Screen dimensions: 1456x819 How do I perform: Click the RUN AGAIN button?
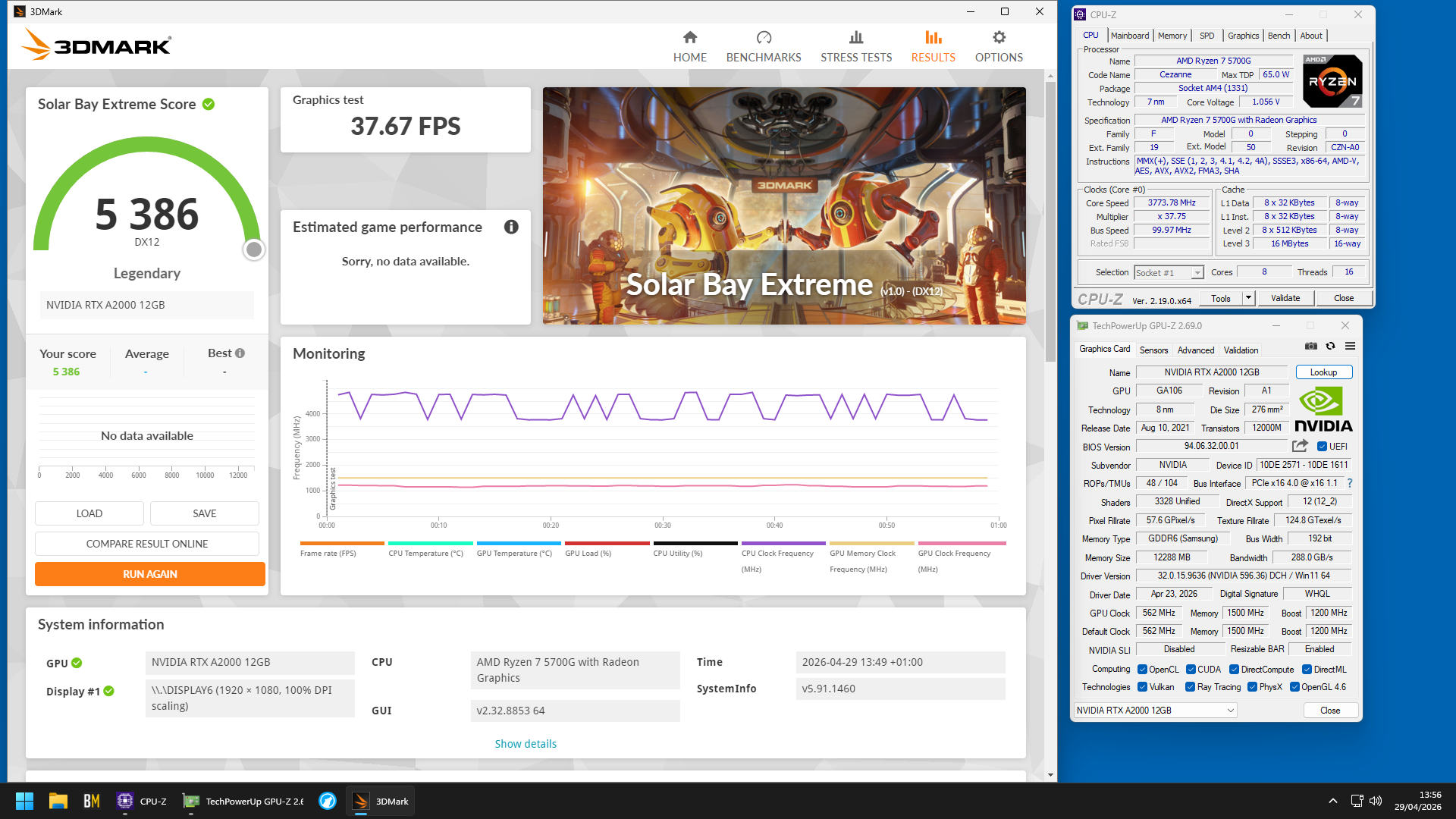coord(150,574)
